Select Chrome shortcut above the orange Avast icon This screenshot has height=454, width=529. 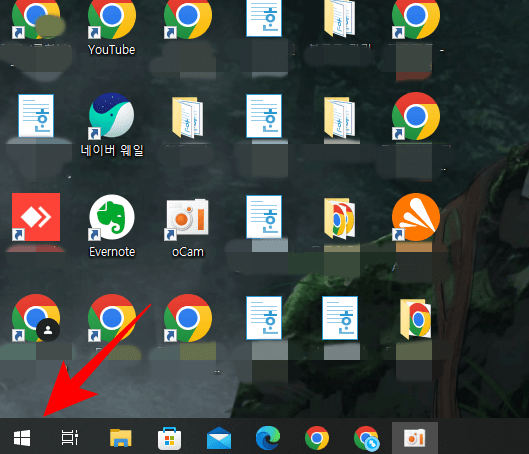point(416,116)
